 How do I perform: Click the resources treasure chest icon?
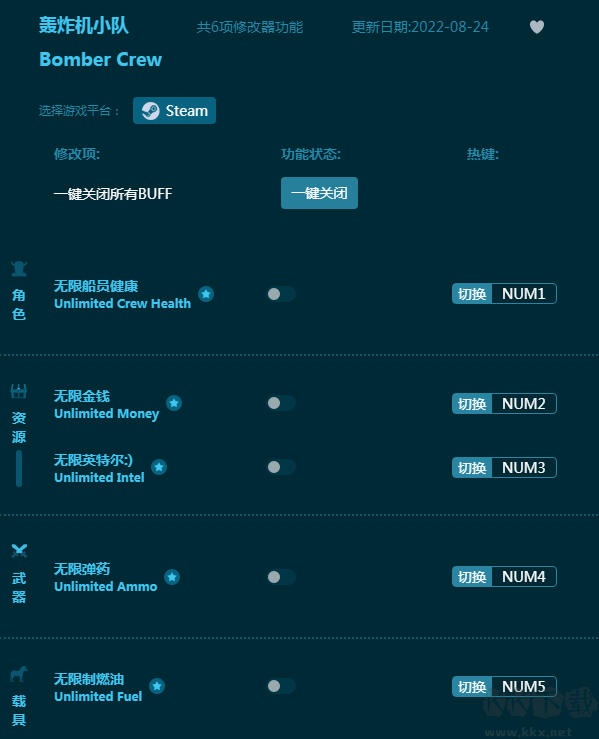19,391
